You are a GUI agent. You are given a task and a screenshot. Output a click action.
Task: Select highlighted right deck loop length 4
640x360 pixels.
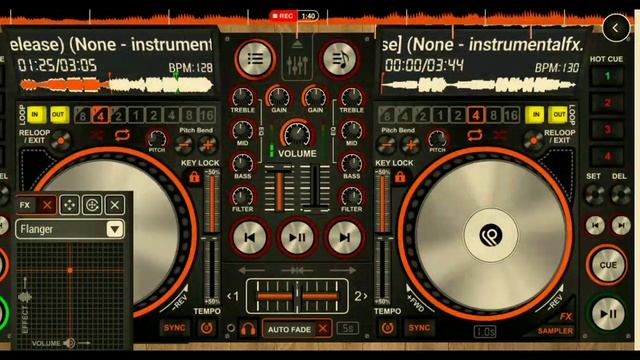tap(476, 115)
